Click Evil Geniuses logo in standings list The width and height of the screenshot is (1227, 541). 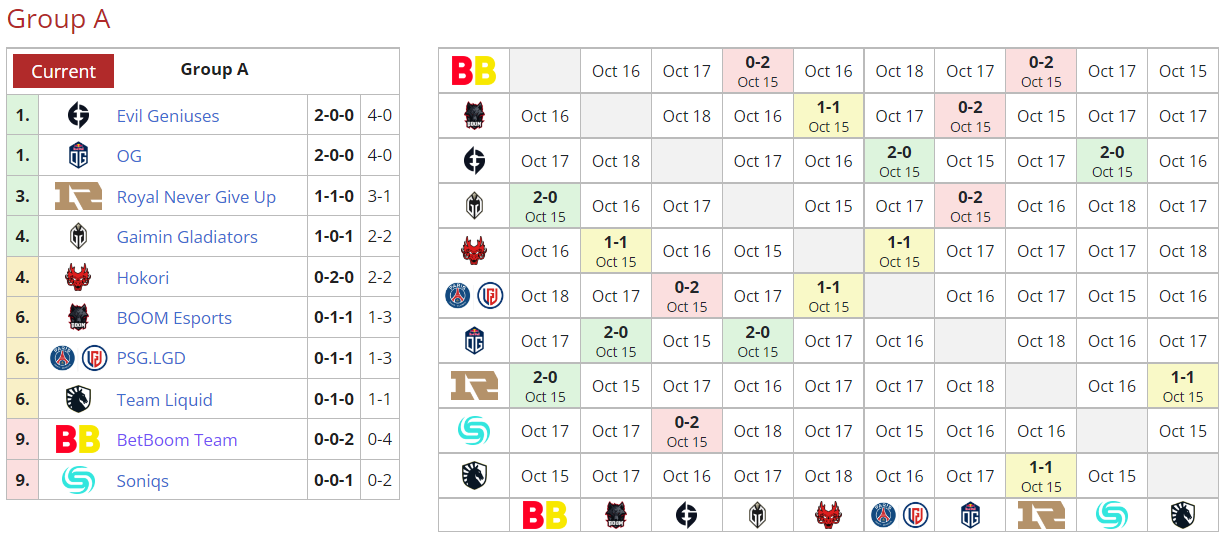point(79,116)
